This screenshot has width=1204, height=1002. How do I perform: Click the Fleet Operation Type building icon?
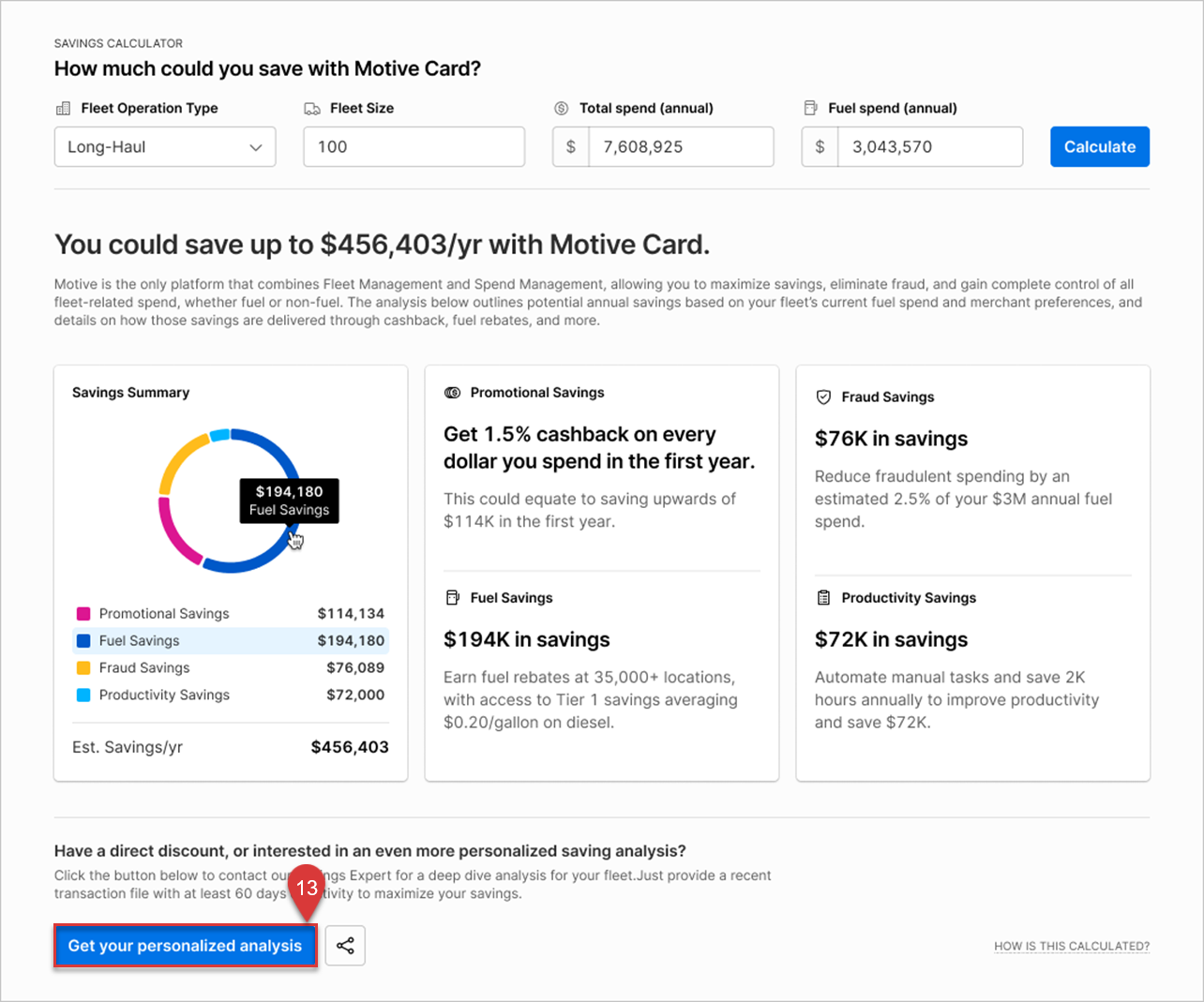(63, 109)
